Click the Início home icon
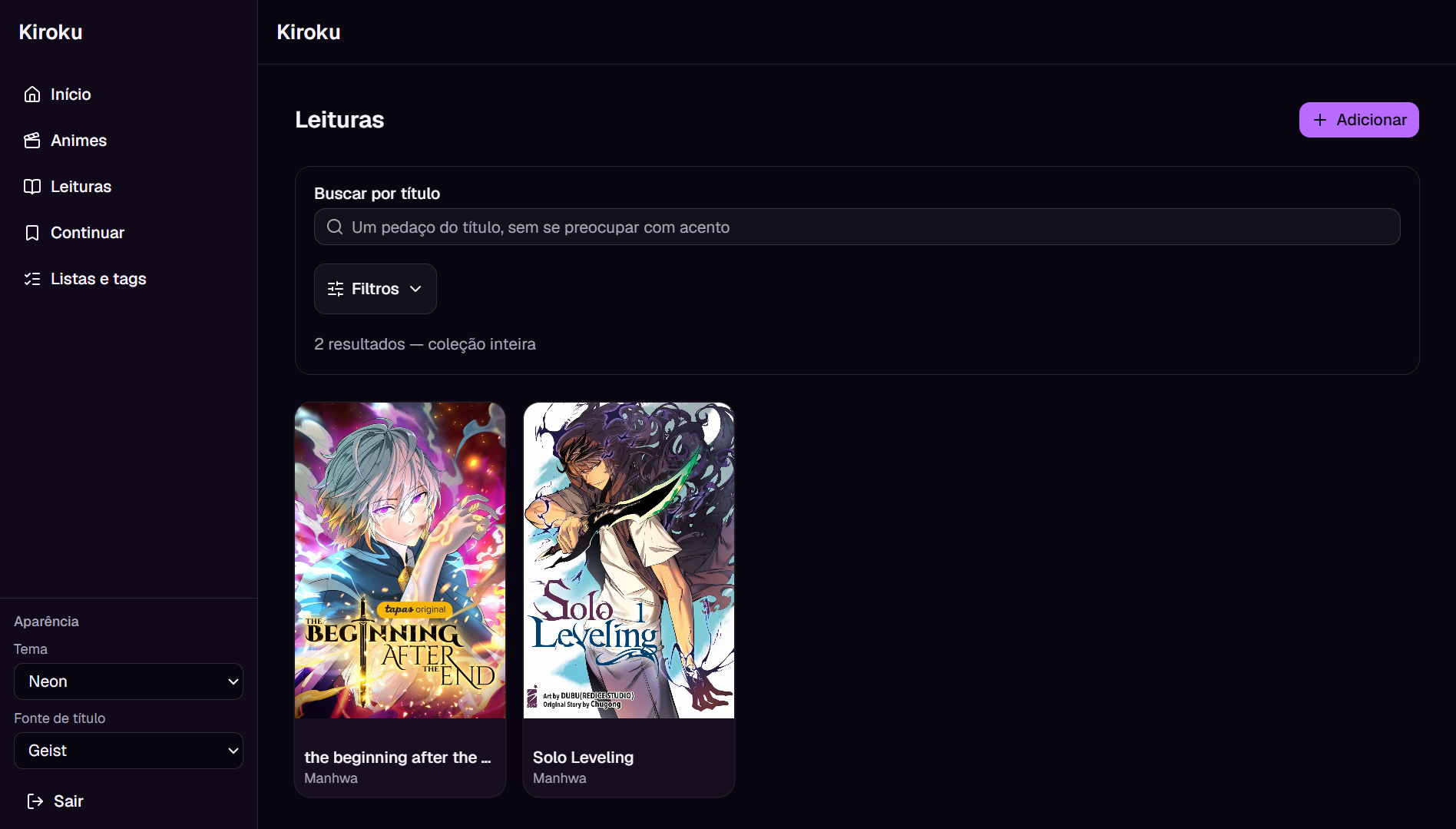This screenshot has height=829, width=1456. click(32, 95)
